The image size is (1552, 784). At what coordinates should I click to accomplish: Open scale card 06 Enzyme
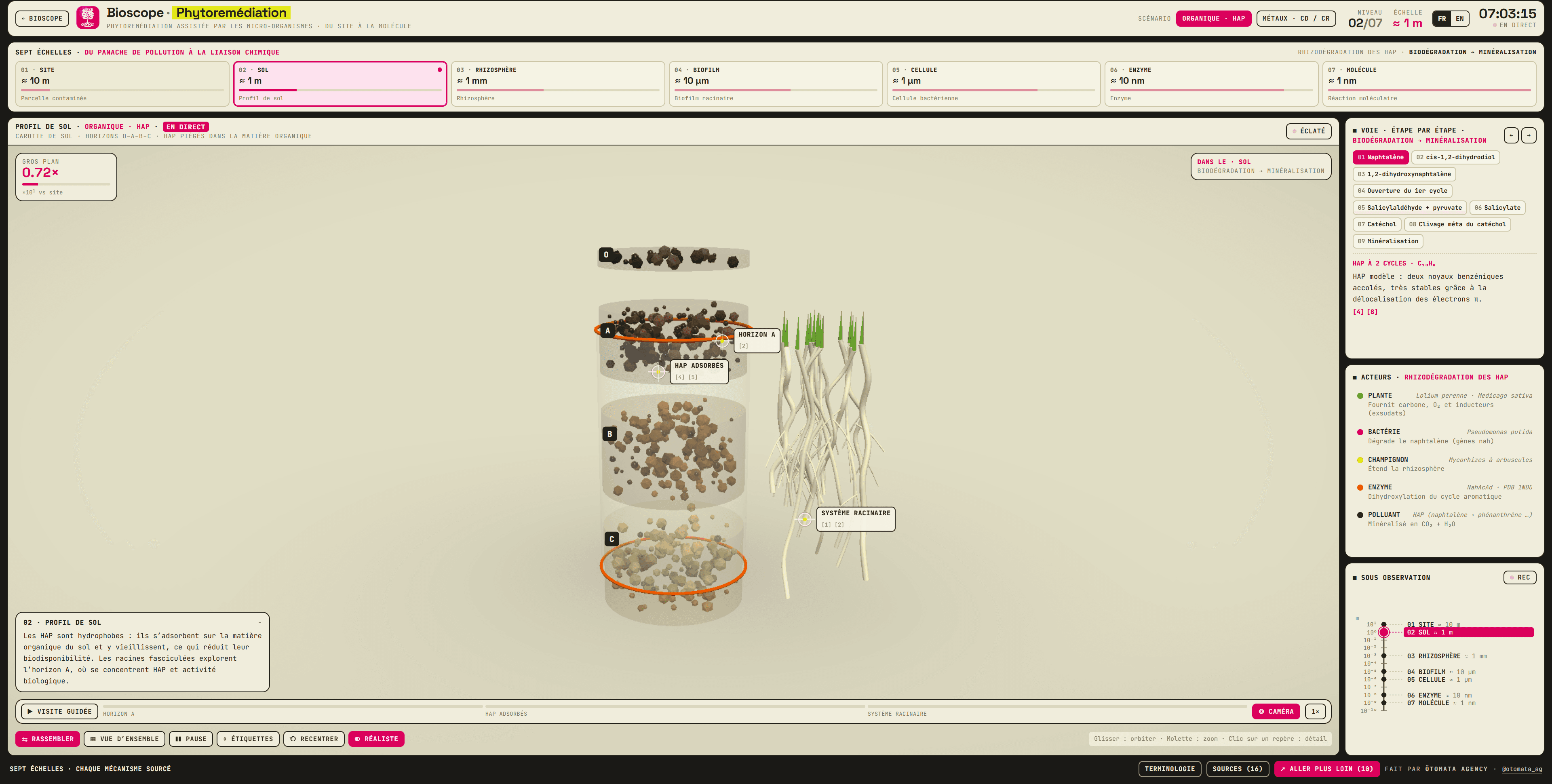point(1211,84)
